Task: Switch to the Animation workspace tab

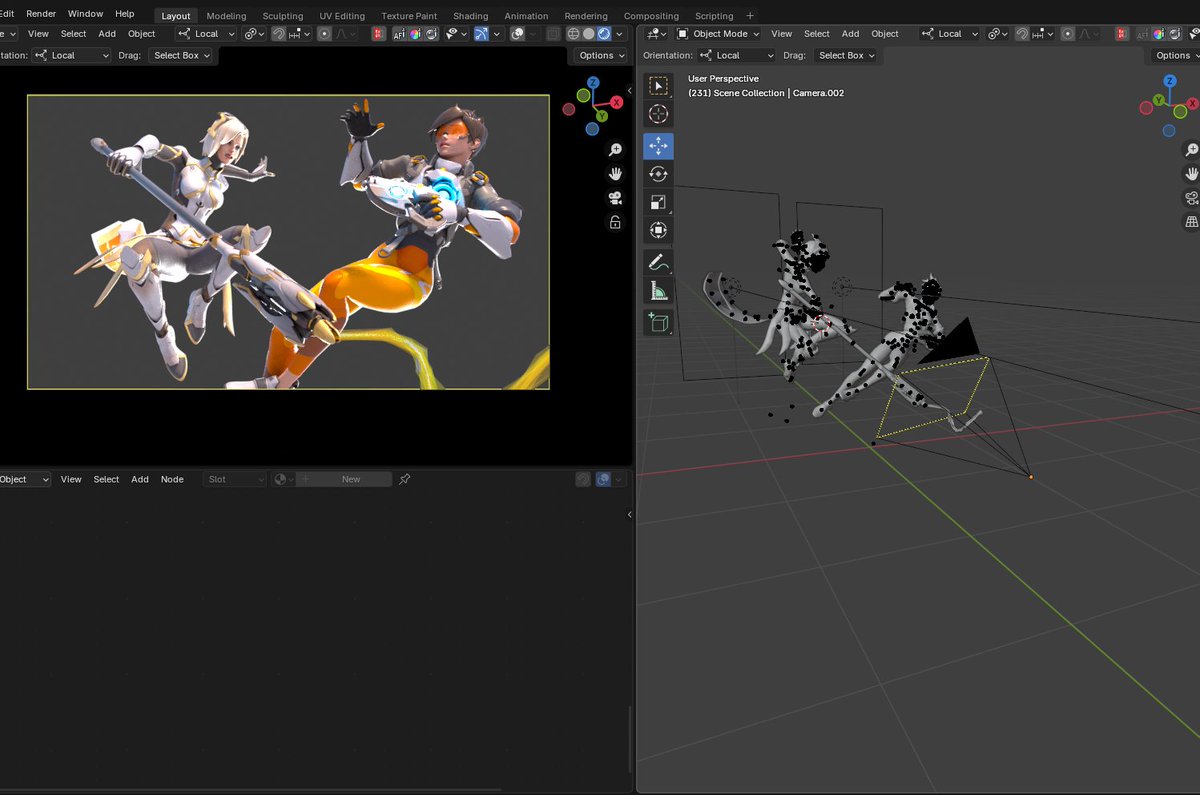Action: point(526,16)
